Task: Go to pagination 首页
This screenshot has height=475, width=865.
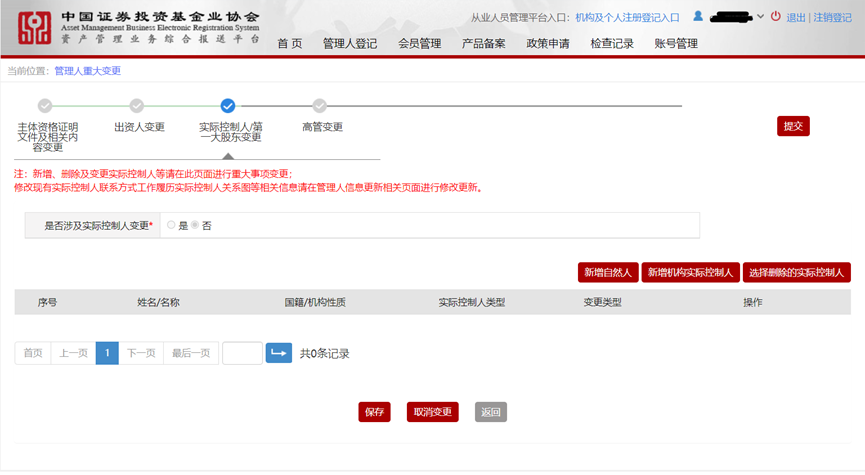Action: tap(33, 353)
